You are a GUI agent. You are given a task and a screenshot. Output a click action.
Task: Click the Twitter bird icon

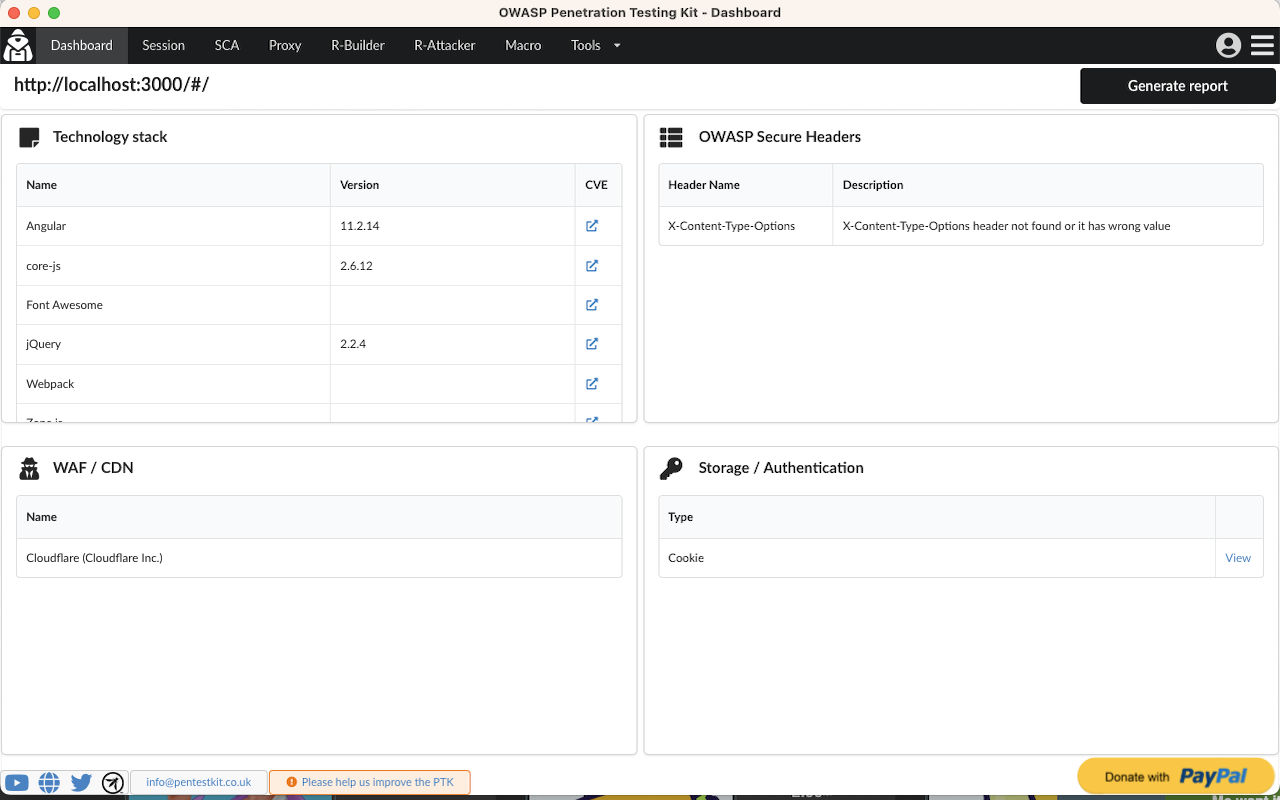coord(81,782)
